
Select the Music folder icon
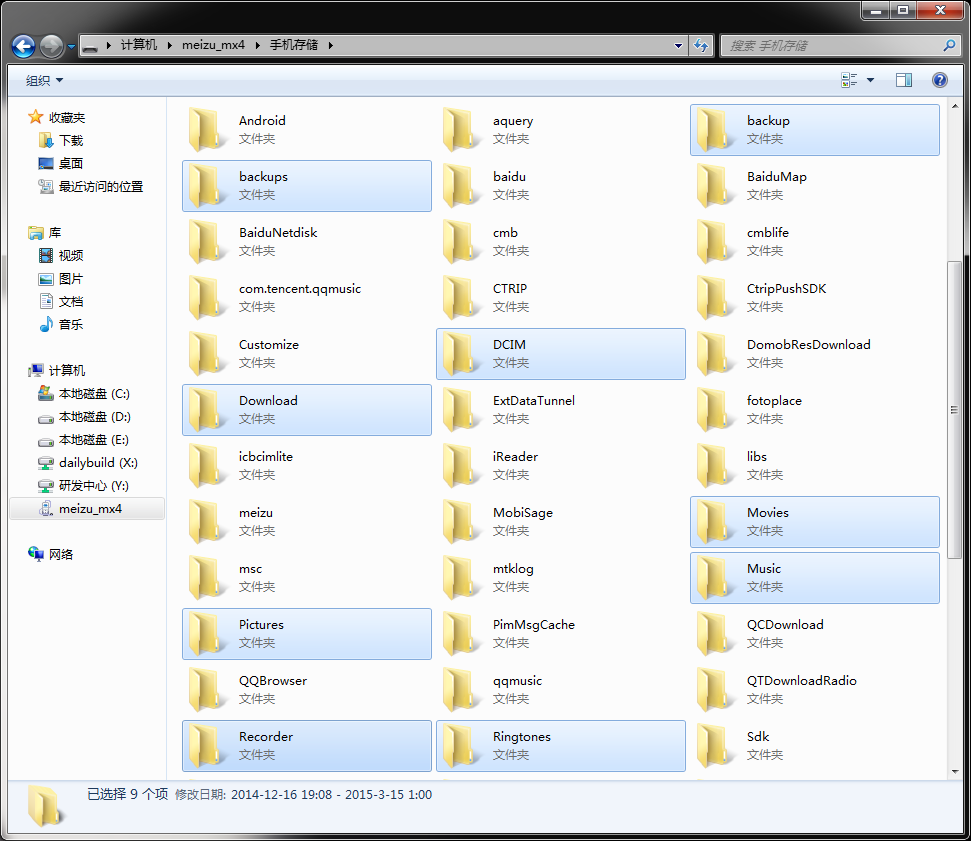point(713,577)
